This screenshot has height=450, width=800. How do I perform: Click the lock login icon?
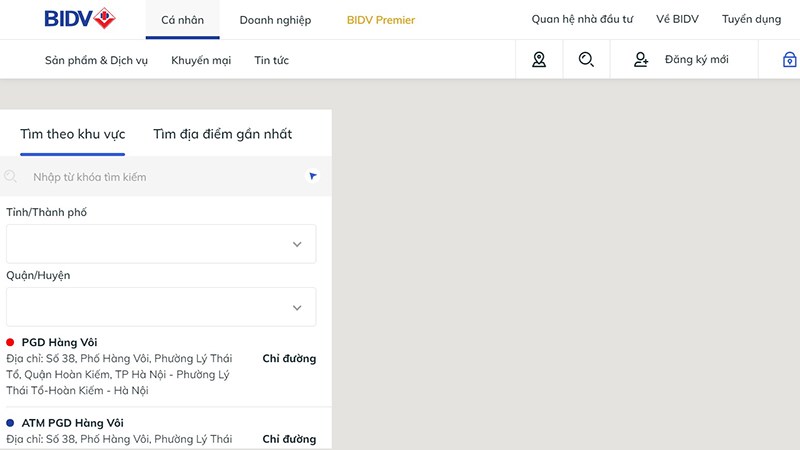(x=789, y=60)
